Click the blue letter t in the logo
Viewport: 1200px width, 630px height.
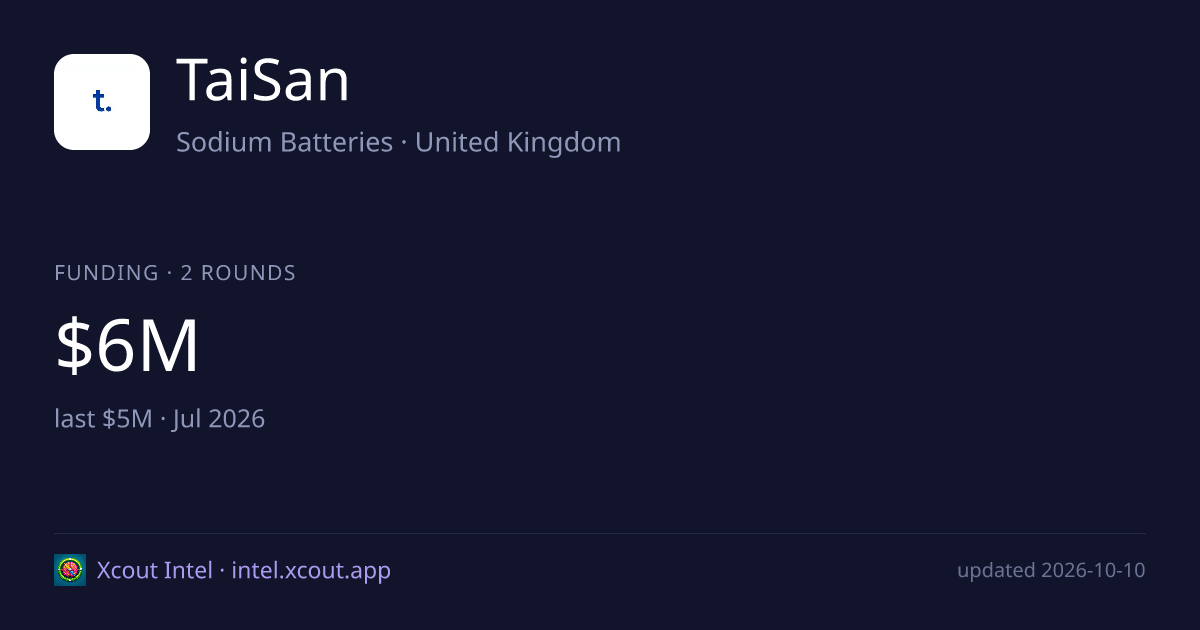coord(99,100)
